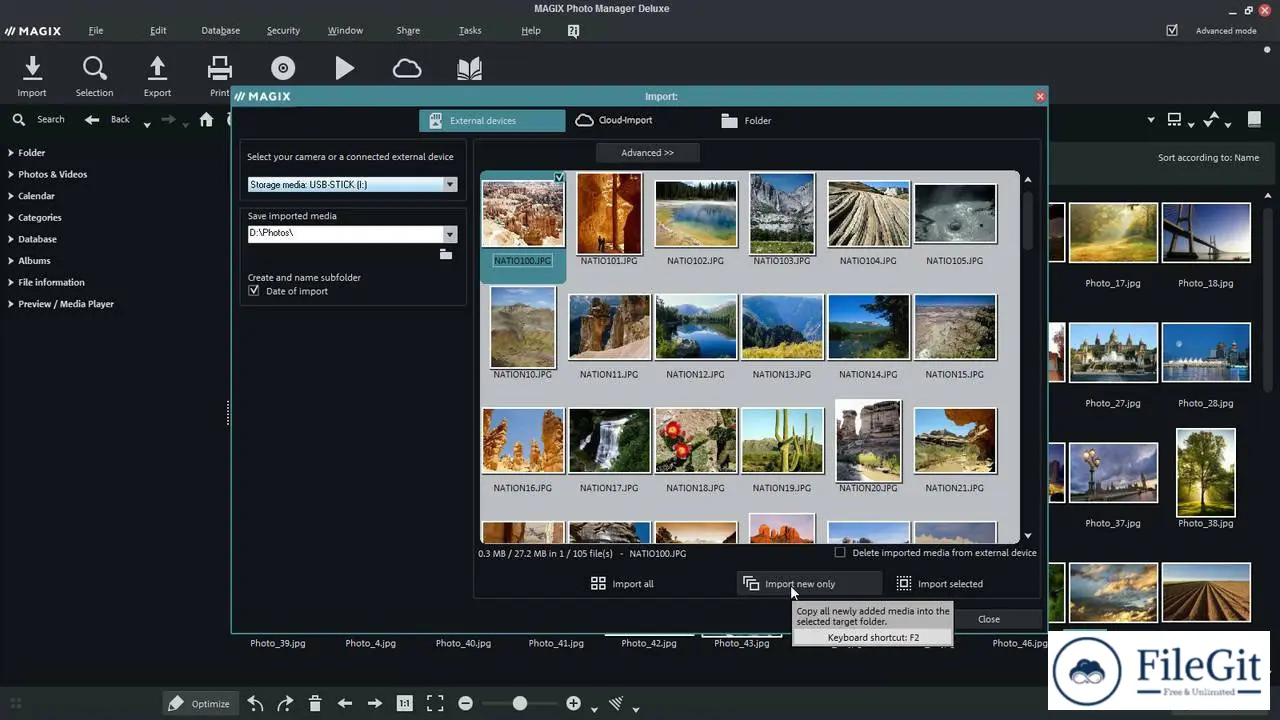1280x720 pixels.
Task: Open the File menu
Action: (x=96, y=31)
